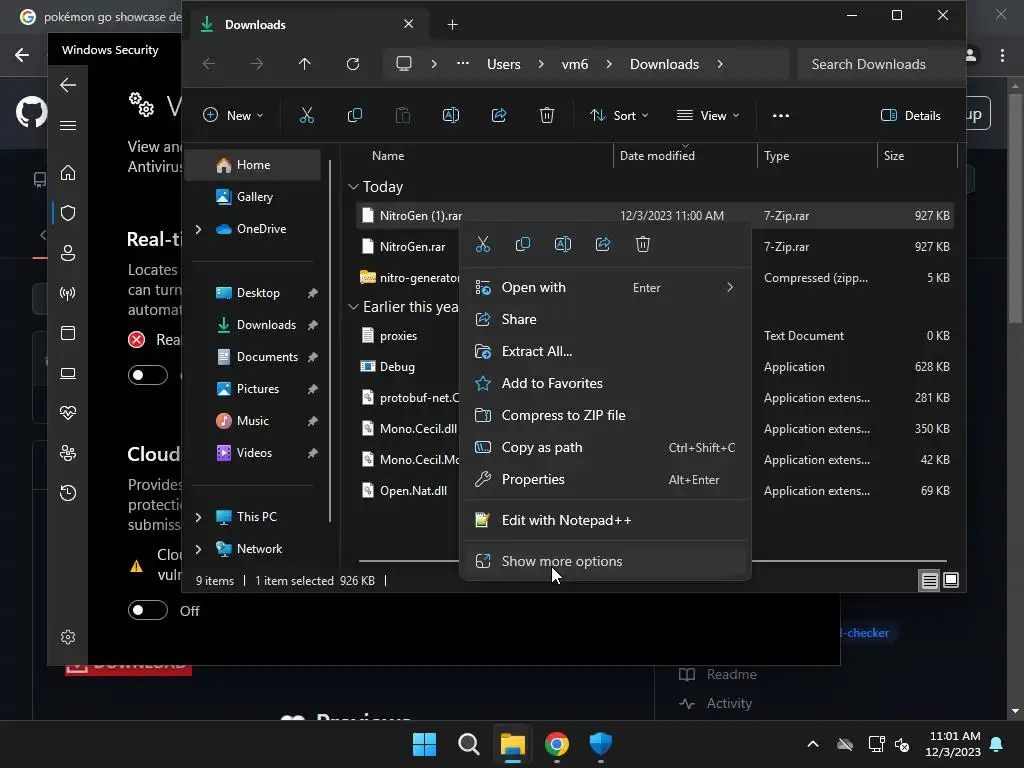Click Share in context menu
This screenshot has height=768, width=1024.
[605, 319]
